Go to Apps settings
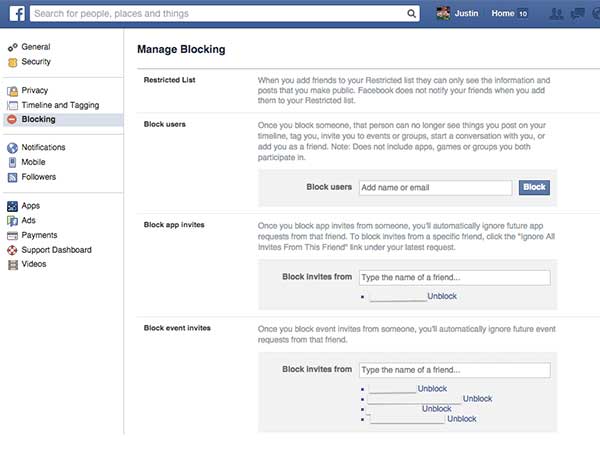600x450 pixels. (x=31, y=206)
